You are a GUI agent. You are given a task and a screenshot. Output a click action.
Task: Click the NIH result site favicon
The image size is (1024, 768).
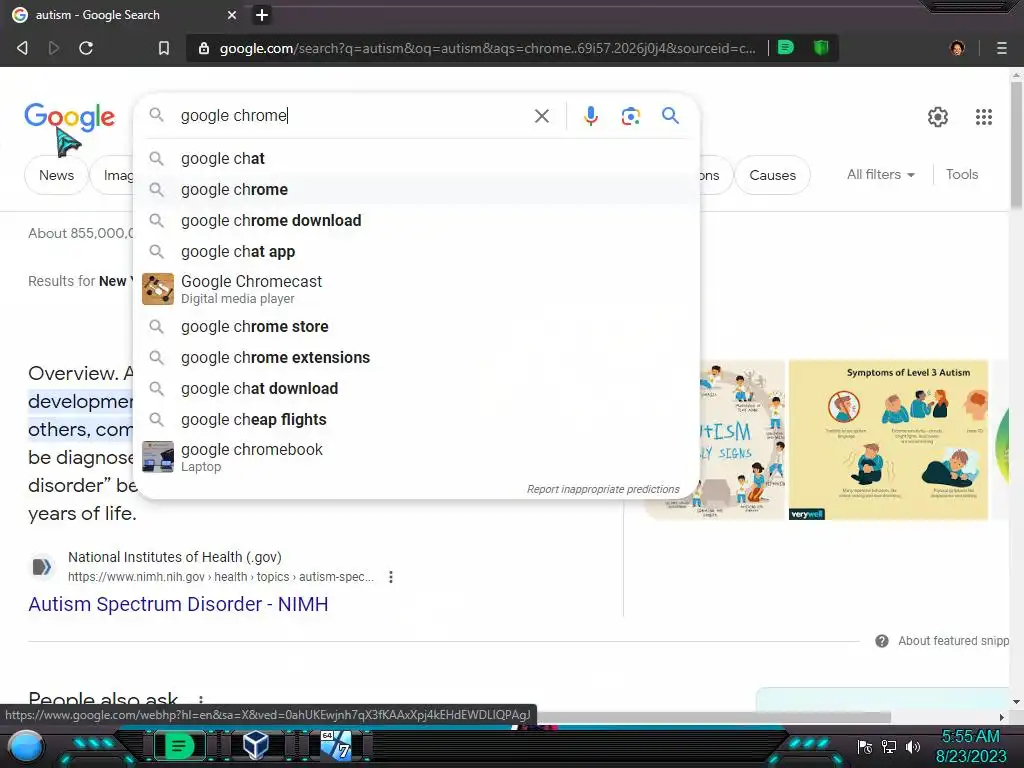tap(42, 566)
